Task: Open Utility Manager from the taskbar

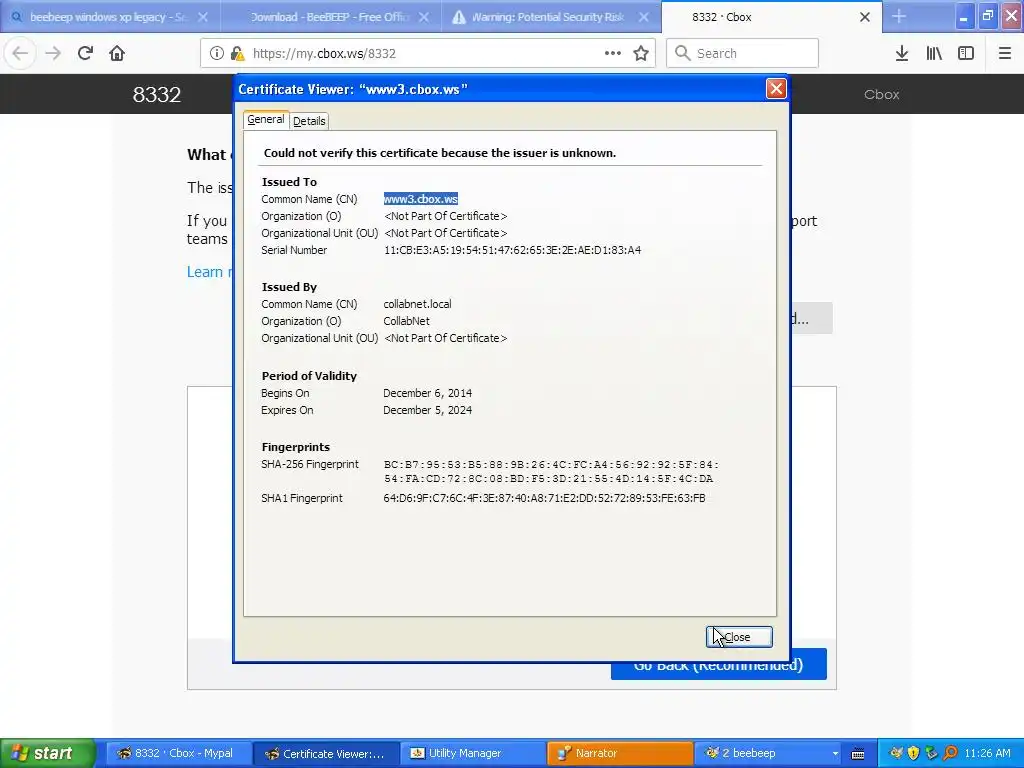Action: 472,754
